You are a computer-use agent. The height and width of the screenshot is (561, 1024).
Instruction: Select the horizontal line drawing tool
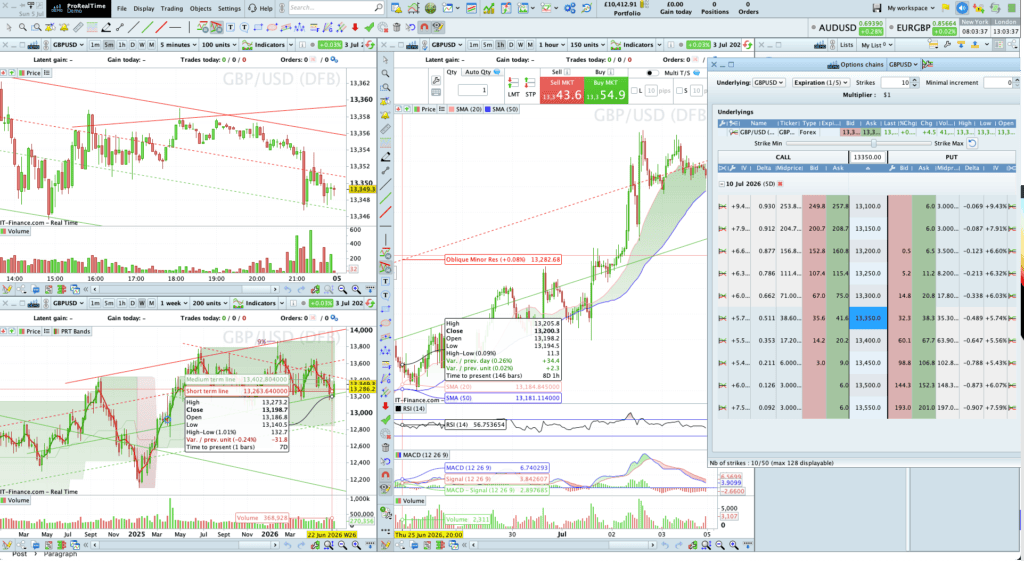pos(175,27)
